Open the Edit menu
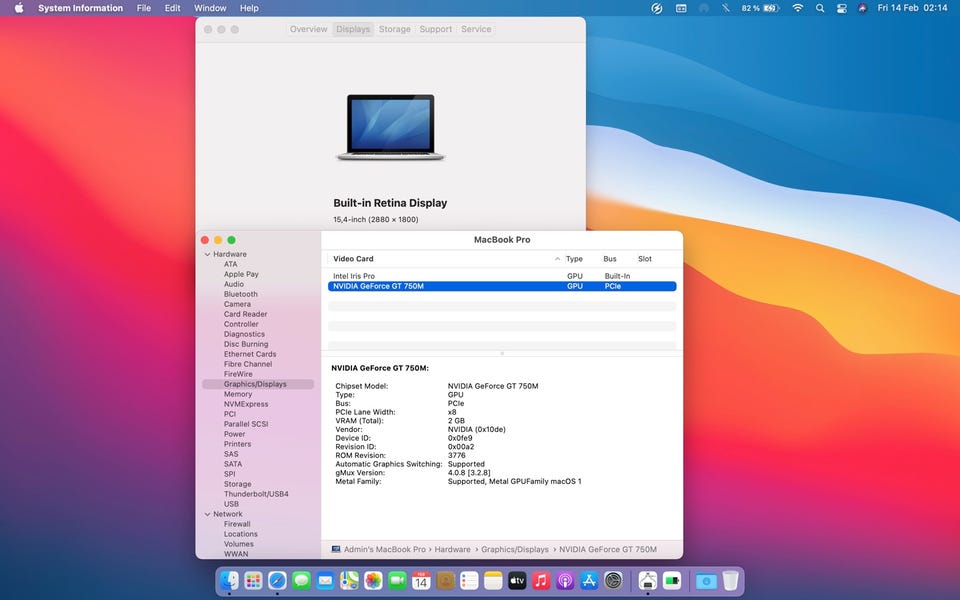Screen dimensions: 960x600 pos(173,8)
